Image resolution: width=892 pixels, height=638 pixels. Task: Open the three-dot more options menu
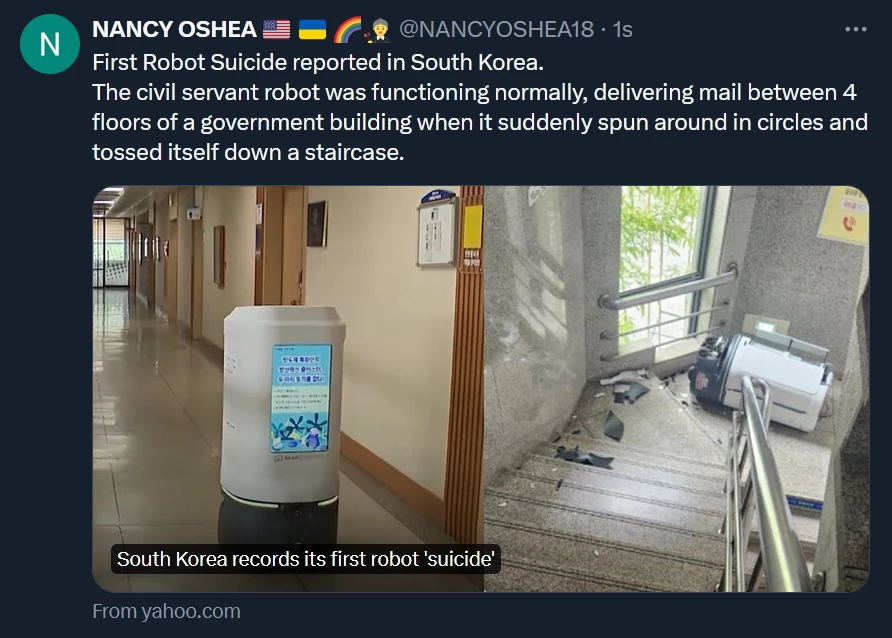[856, 29]
